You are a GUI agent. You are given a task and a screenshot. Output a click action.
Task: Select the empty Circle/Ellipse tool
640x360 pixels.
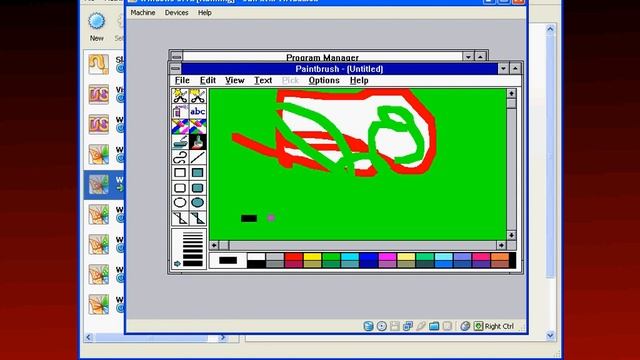[180, 203]
